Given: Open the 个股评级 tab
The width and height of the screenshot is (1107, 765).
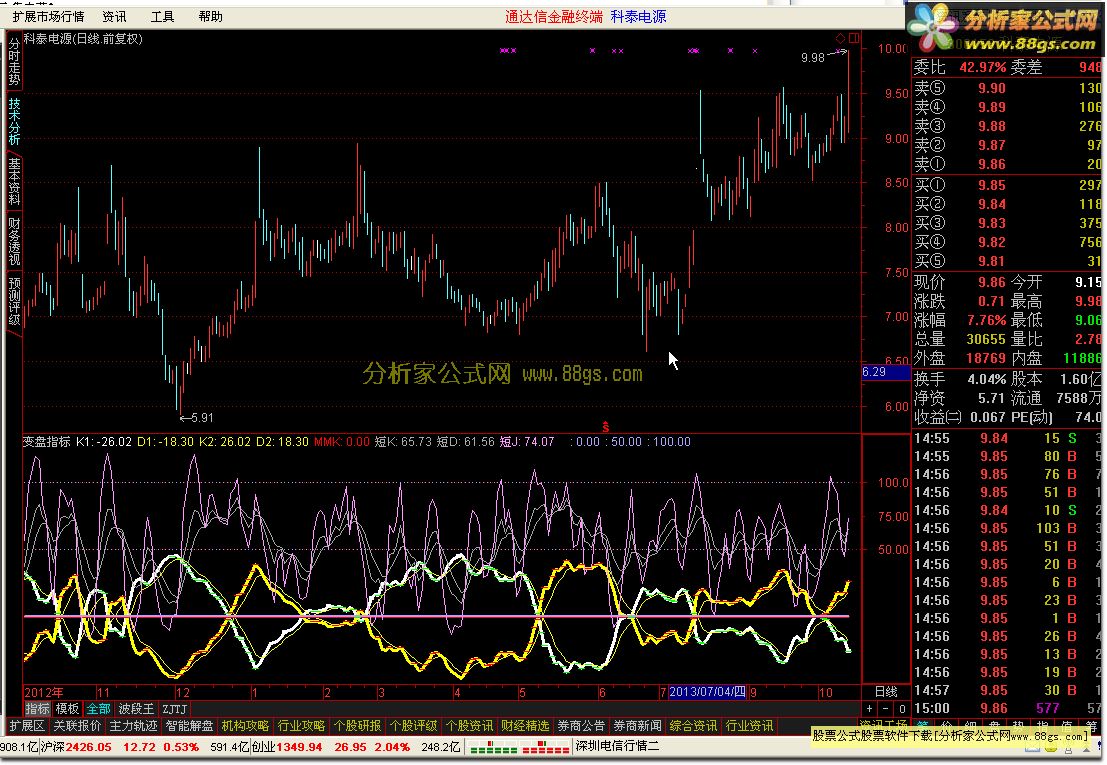Looking at the screenshot, I should (x=413, y=725).
